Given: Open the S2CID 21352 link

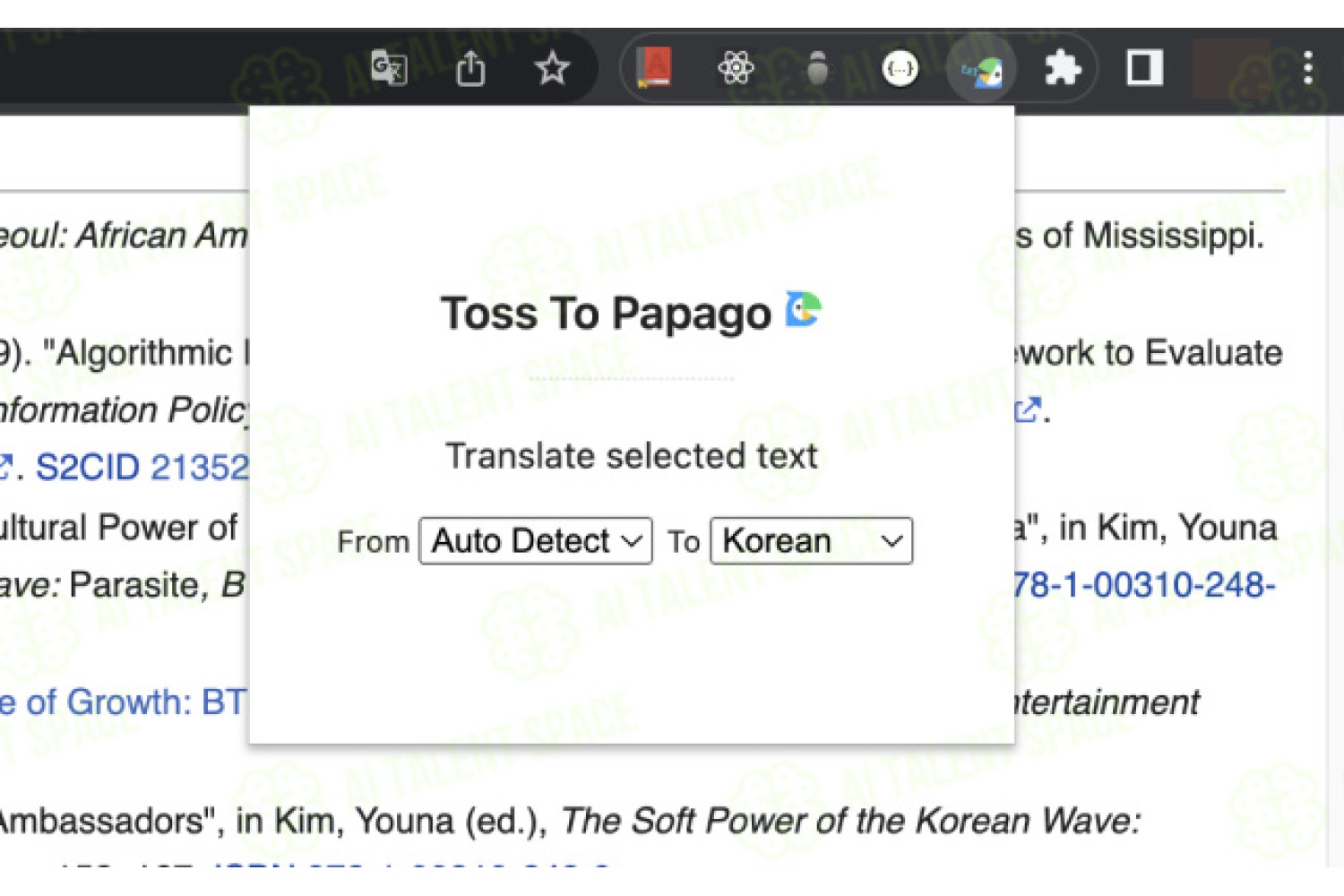Looking at the screenshot, I should click(142, 468).
